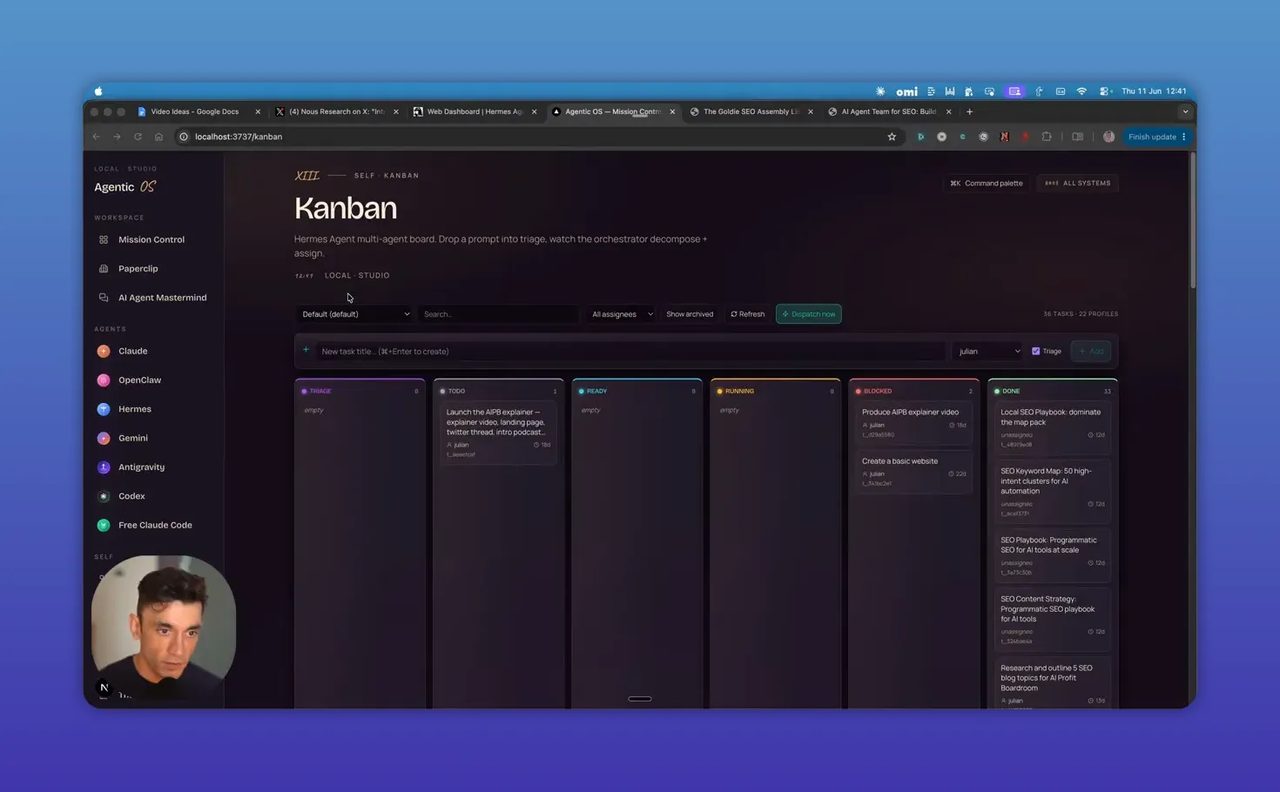Open the SEO Content Strategy card
The width and height of the screenshot is (1280, 792).
click(x=1052, y=619)
